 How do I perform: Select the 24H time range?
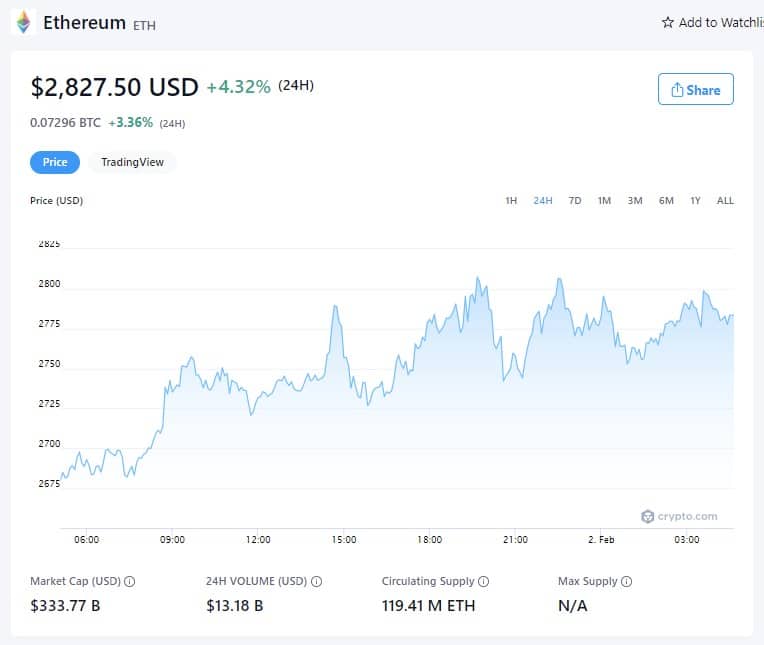(x=543, y=201)
